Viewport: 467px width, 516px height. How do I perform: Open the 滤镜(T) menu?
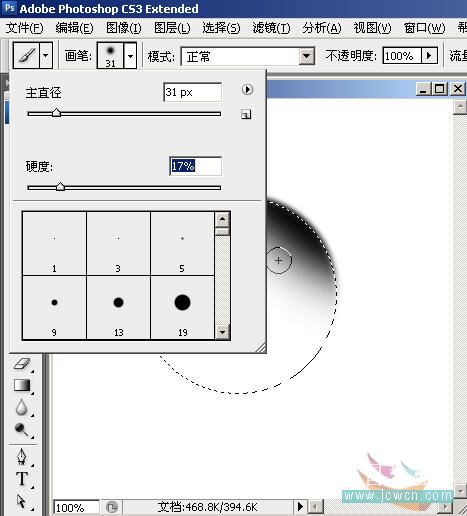pyautogui.click(x=271, y=28)
